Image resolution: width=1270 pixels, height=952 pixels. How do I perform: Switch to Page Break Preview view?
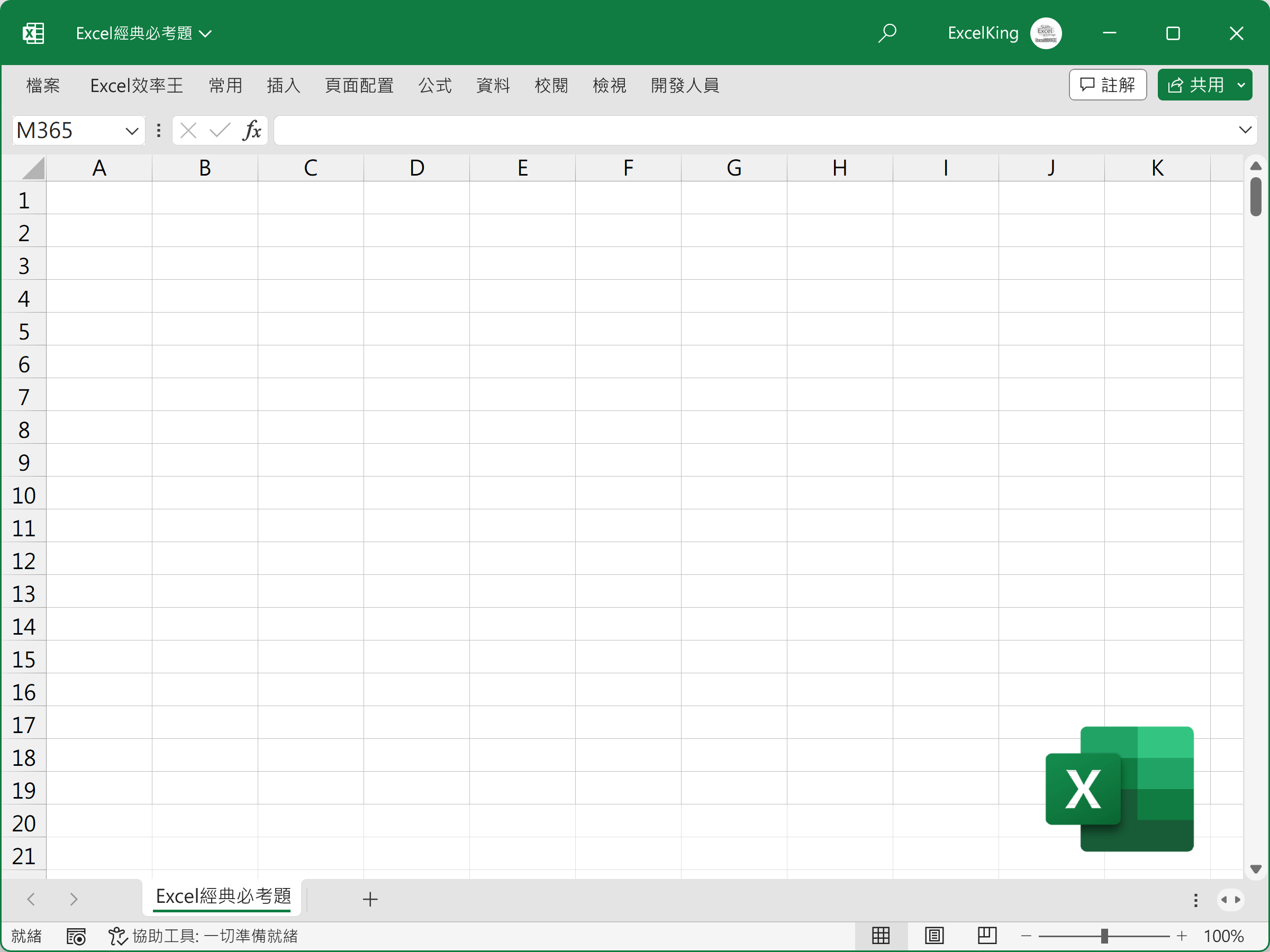(x=986, y=936)
